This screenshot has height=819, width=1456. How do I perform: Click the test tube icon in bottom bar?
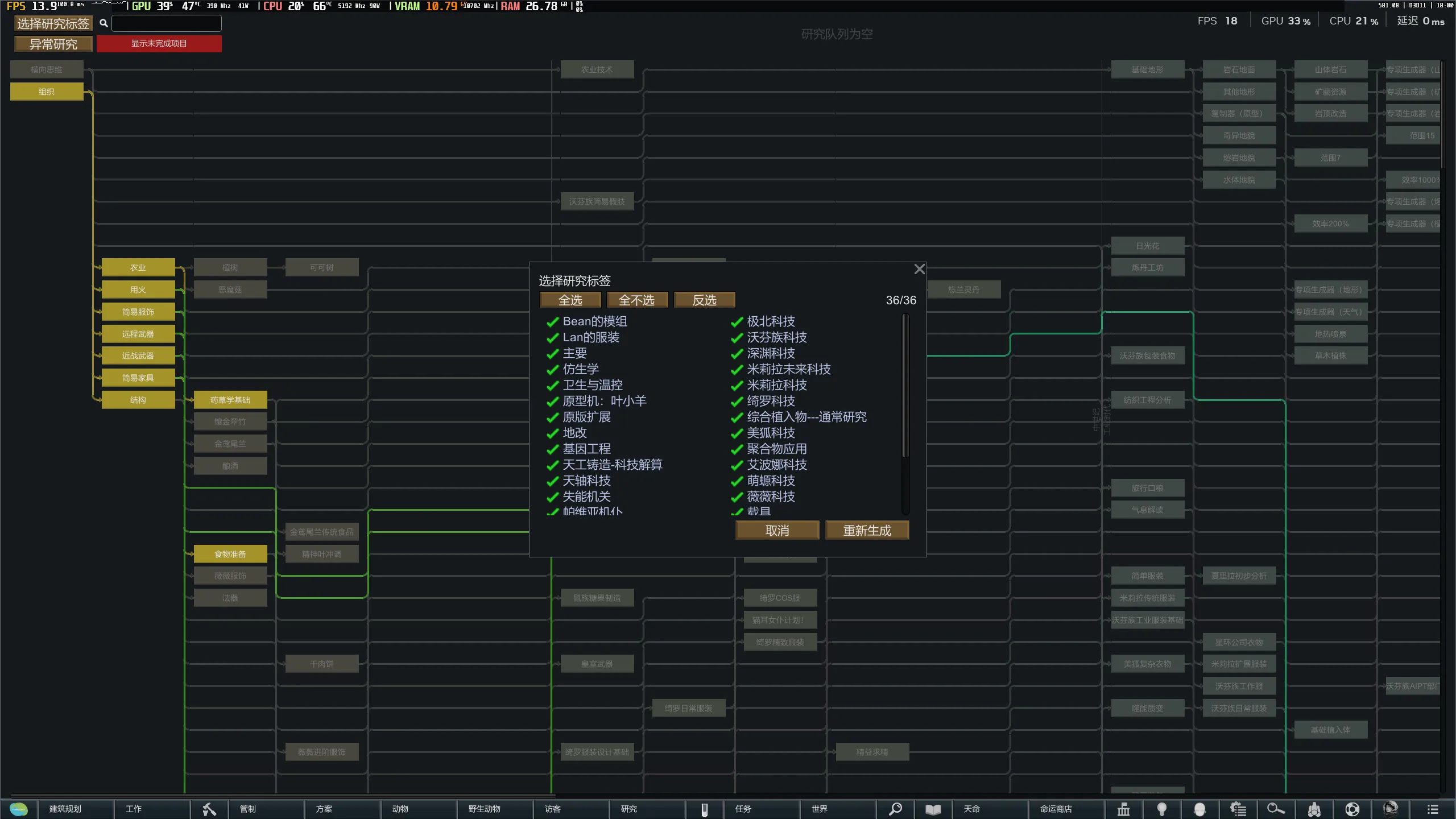(704, 809)
